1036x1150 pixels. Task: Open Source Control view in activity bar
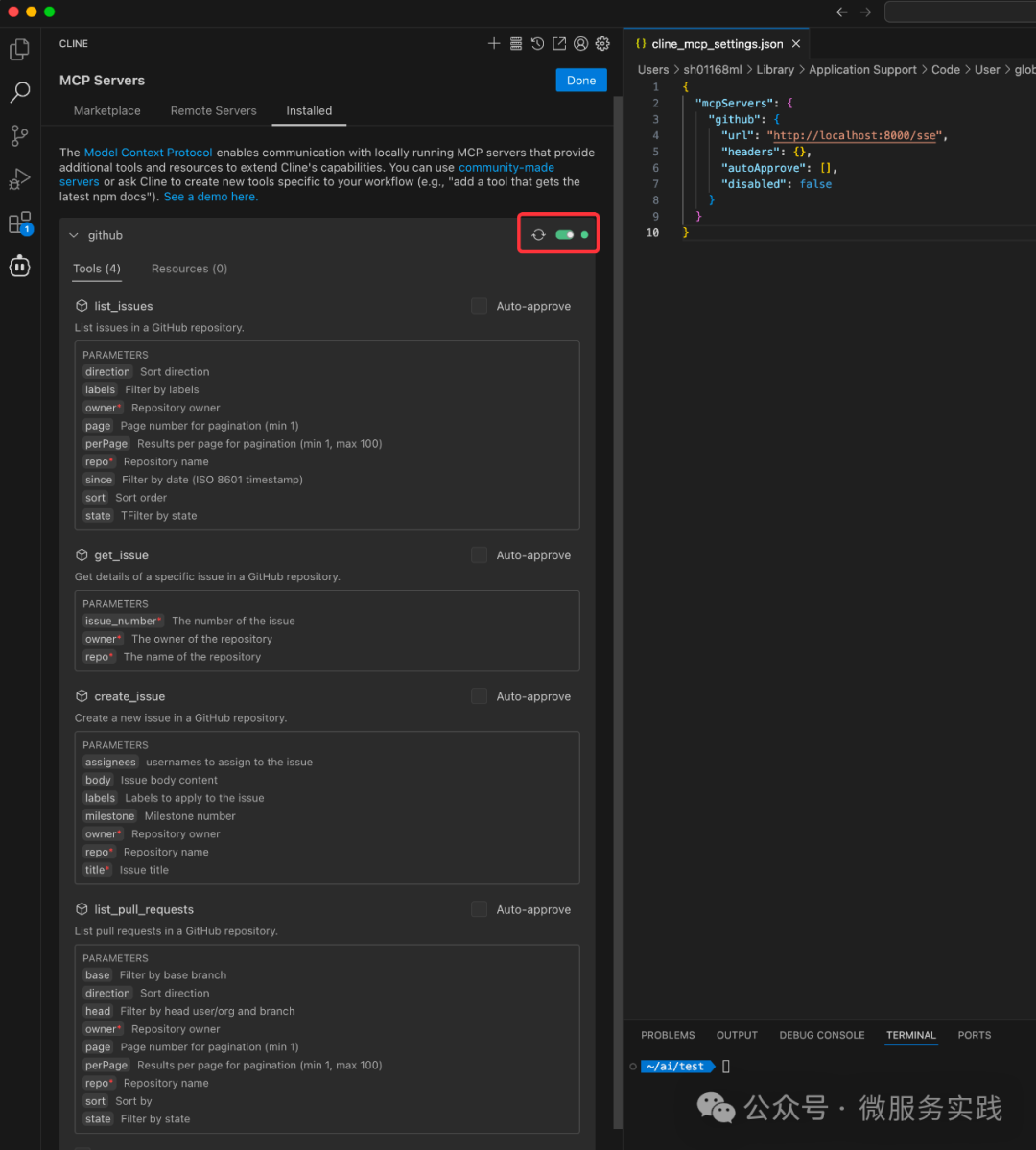click(x=20, y=135)
